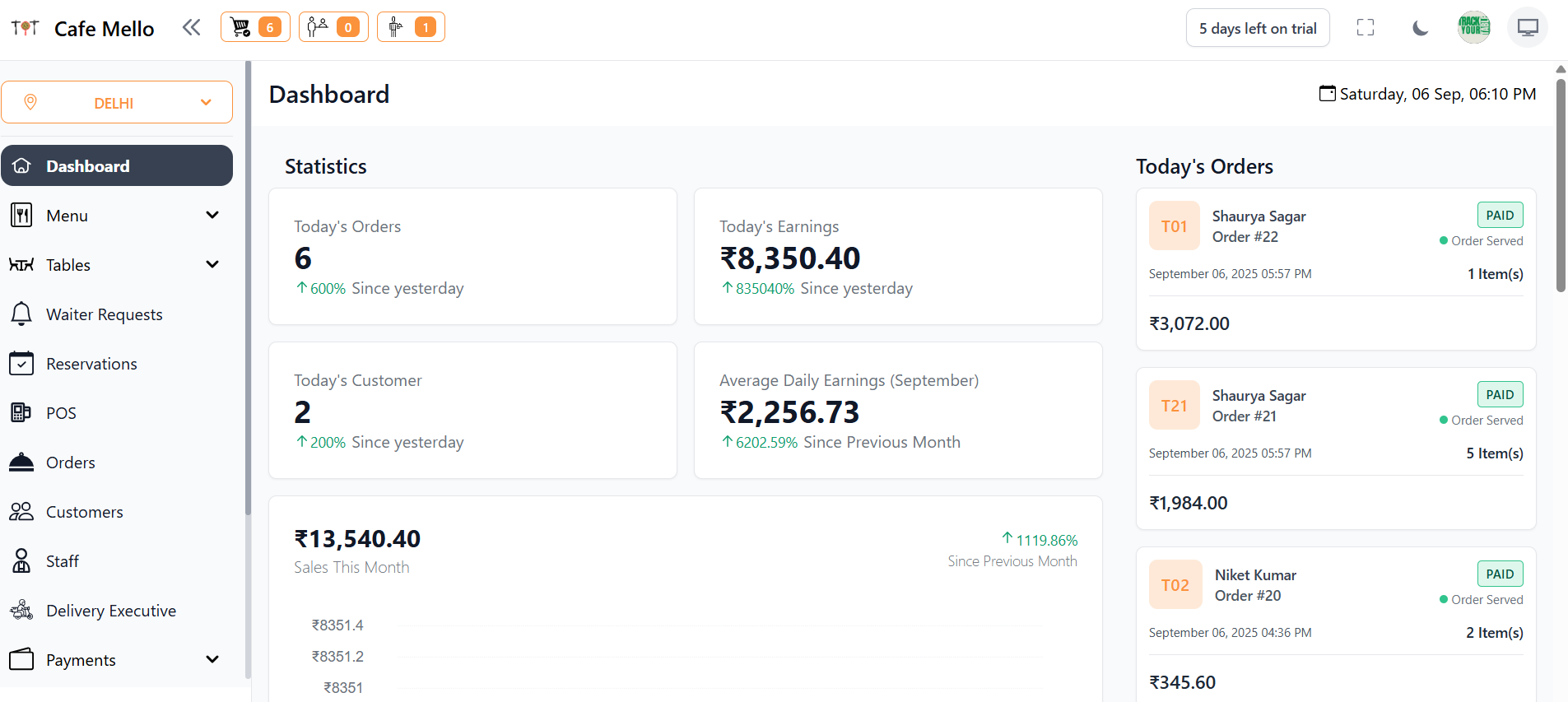Viewport: 1568px width, 702px height.
Task: Open the restaurant profile avatar
Action: tap(1473, 28)
